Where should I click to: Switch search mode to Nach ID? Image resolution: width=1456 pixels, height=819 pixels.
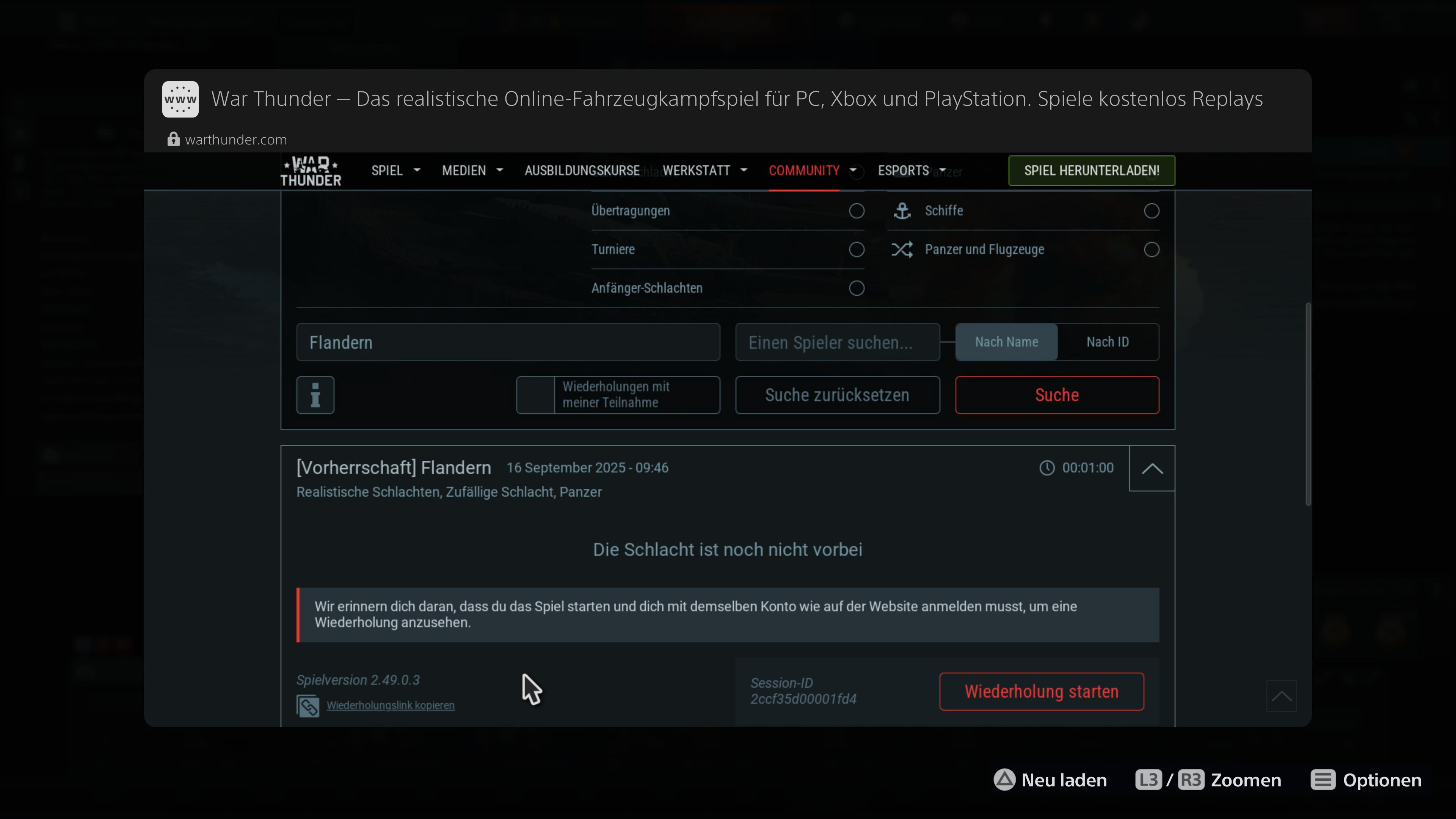(1107, 342)
